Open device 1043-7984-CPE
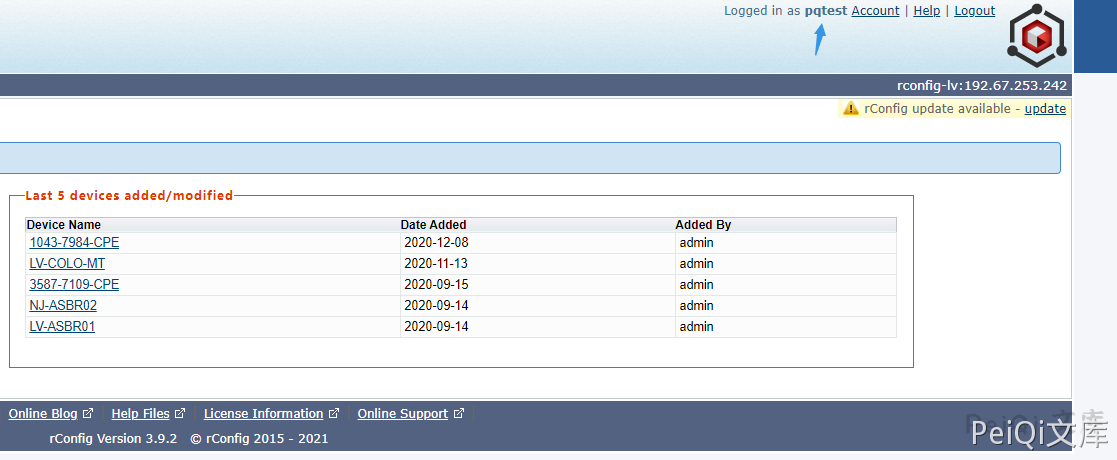Viewport: 1117px width, 460px height. click(x=74, y=242)
